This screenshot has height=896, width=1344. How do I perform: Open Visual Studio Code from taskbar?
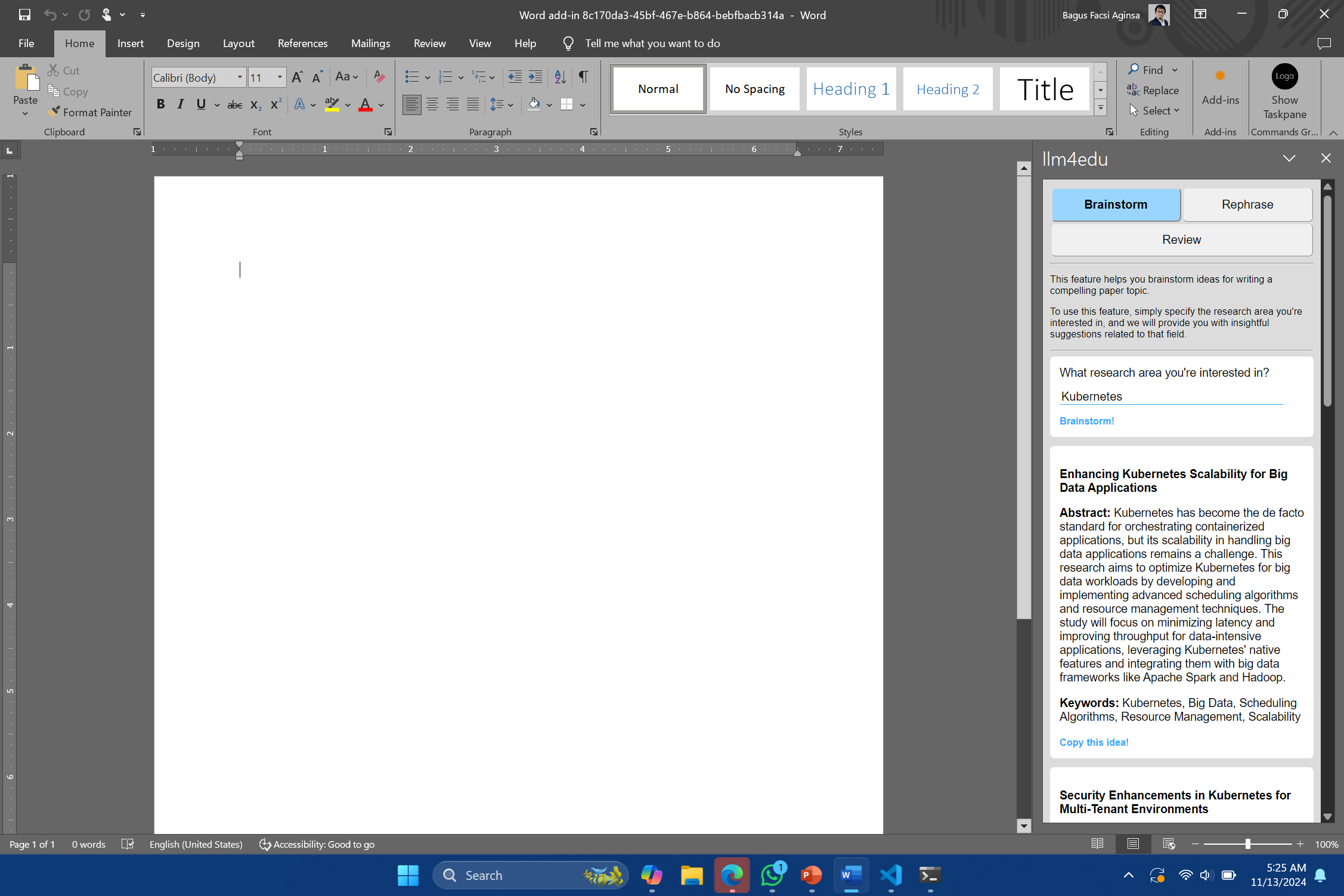pyautogui.click(x=890, y=875)
